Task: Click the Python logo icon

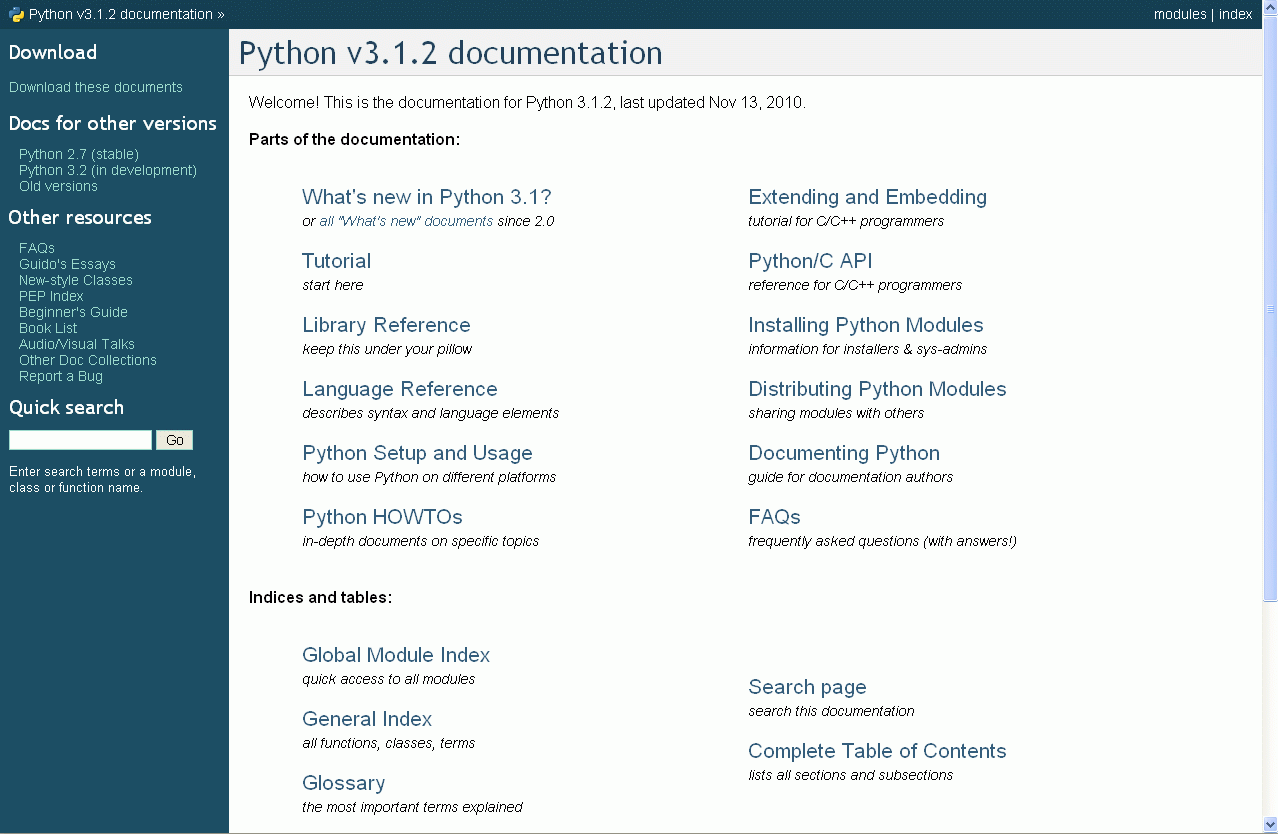Action: 17,14
